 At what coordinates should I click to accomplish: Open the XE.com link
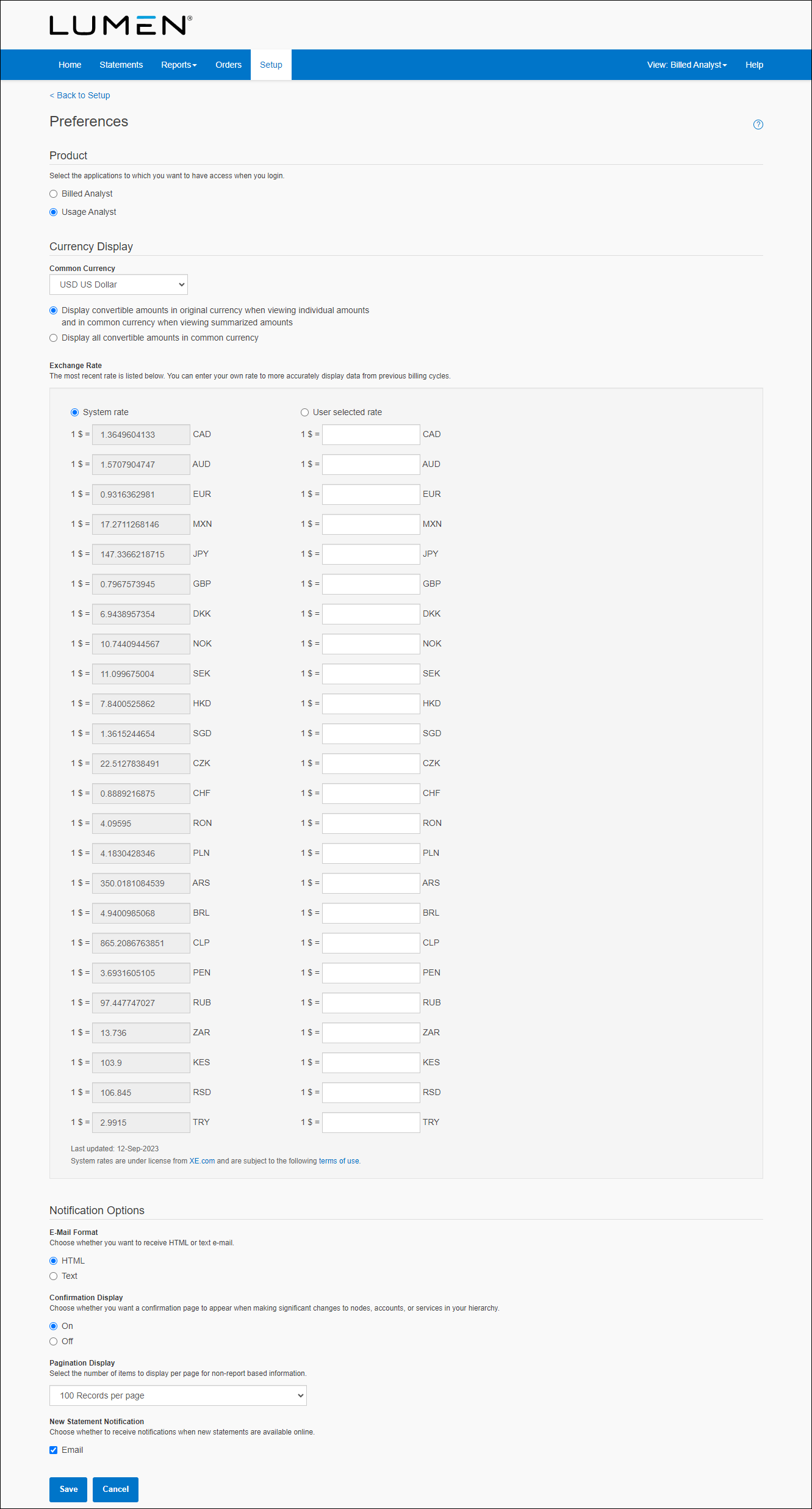tap(202, 1161)
